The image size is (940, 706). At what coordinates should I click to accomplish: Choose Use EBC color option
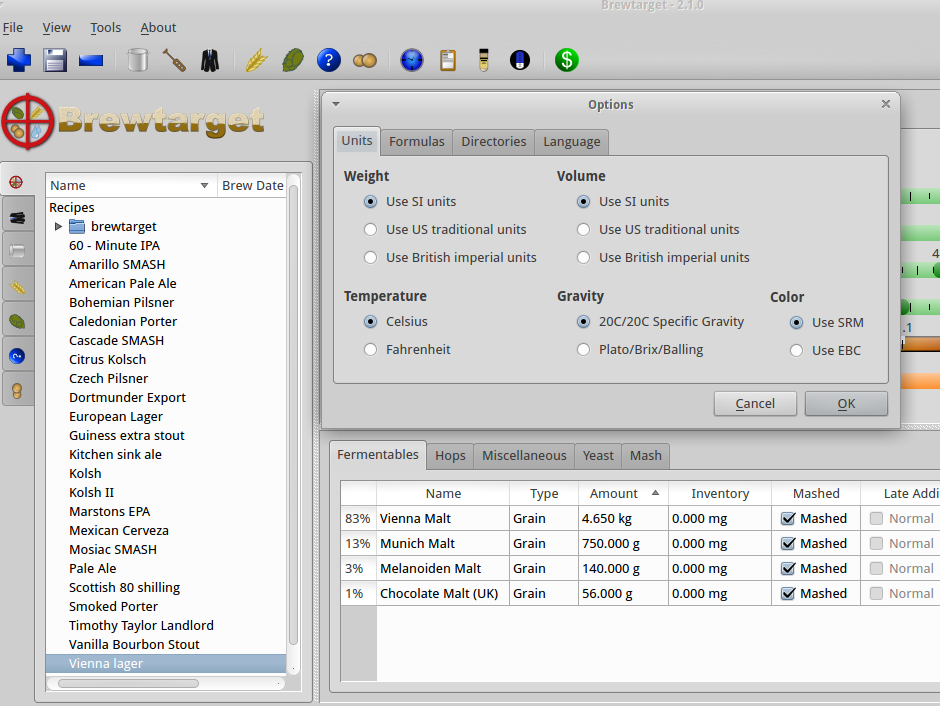(796, 351)
